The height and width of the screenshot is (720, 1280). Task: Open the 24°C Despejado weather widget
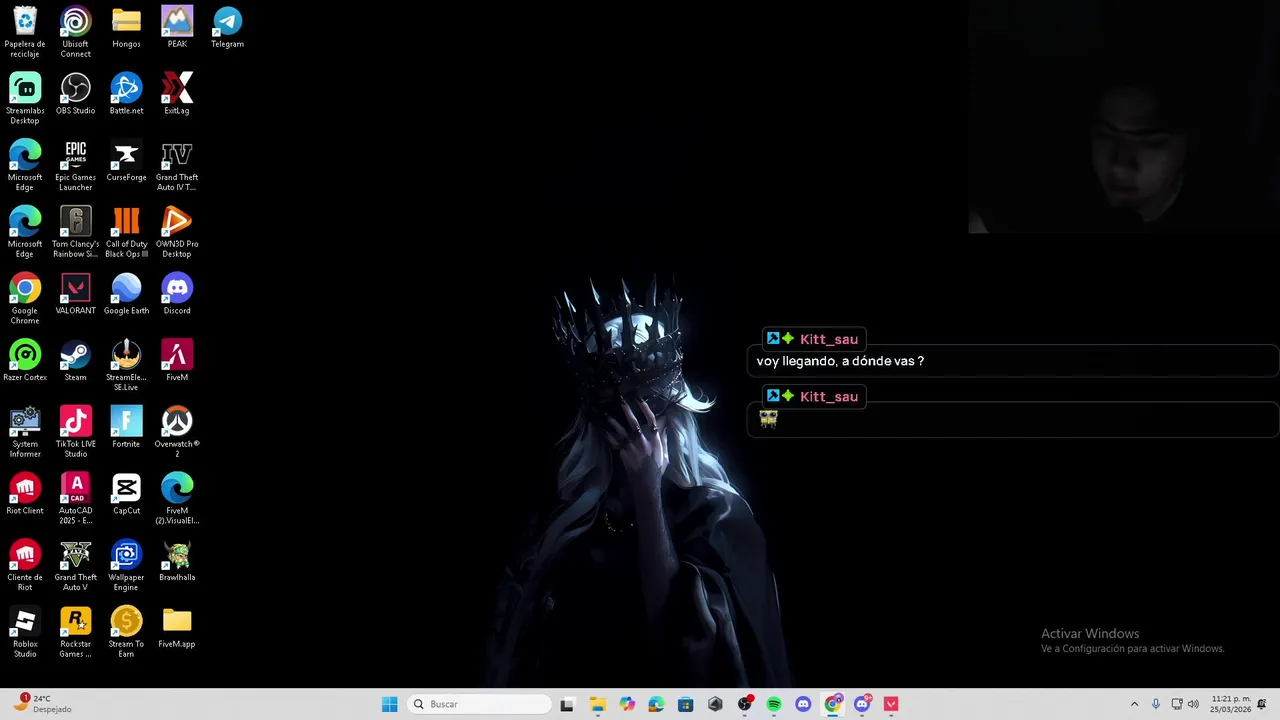coord(42,704)
